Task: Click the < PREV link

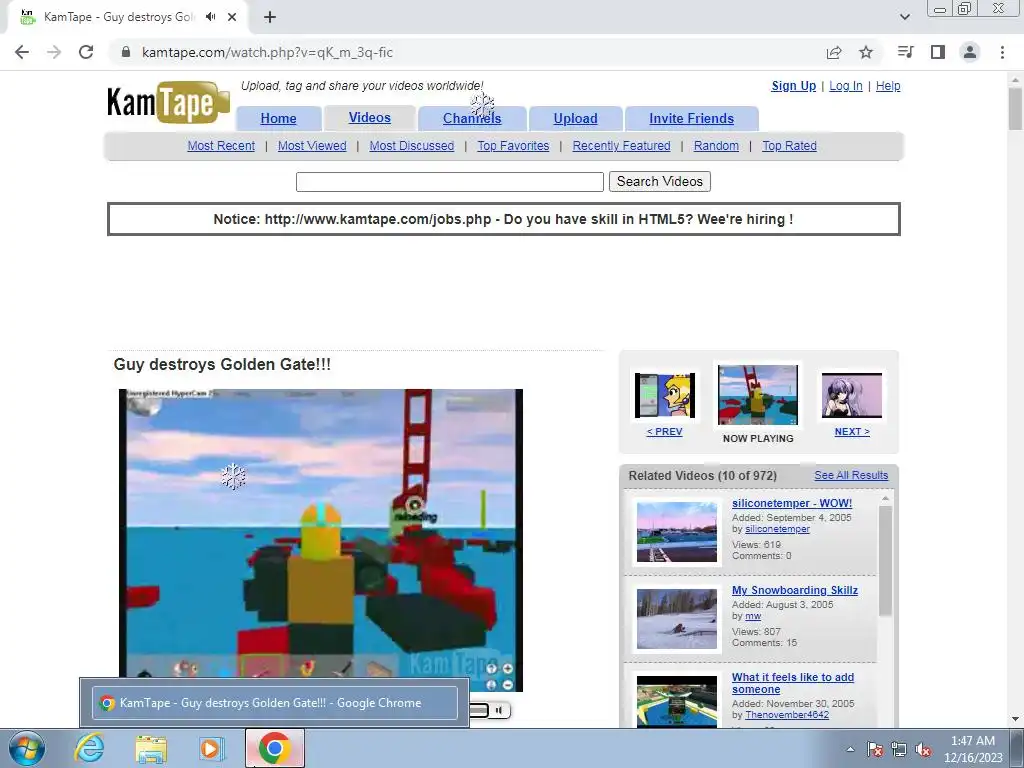Action: point(665,432)
